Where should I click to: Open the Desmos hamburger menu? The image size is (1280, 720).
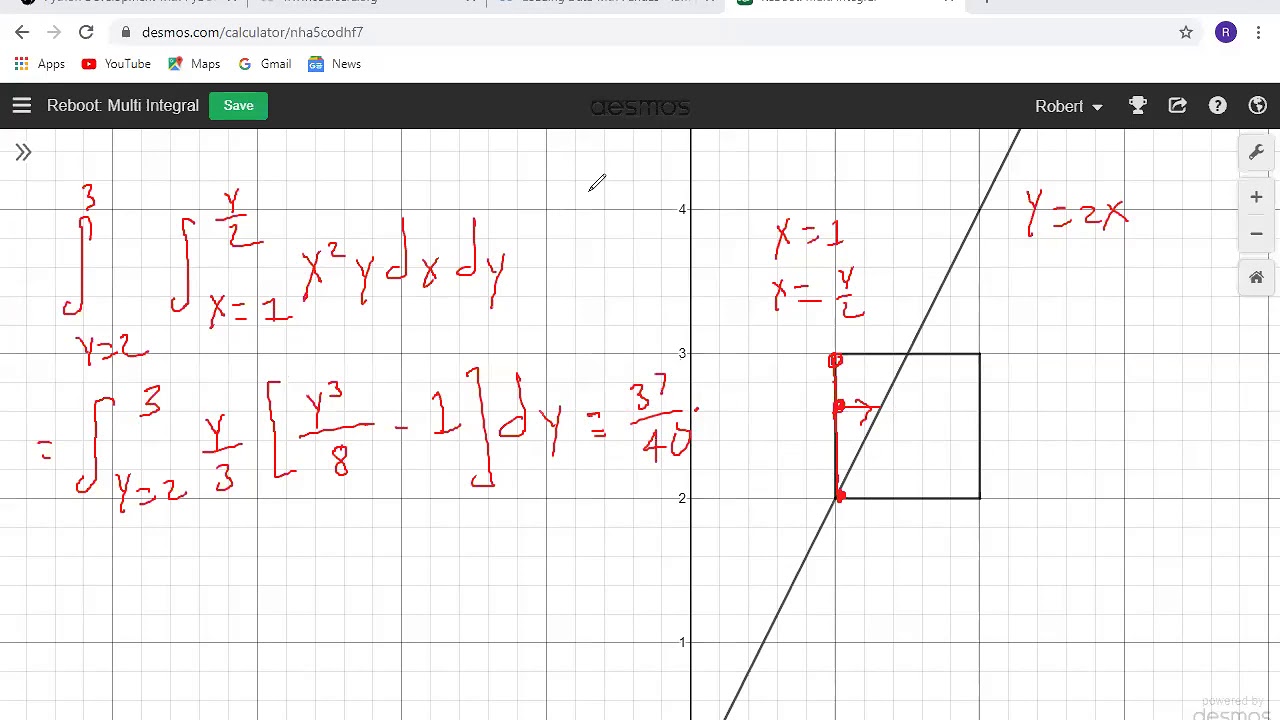point(22,105)
